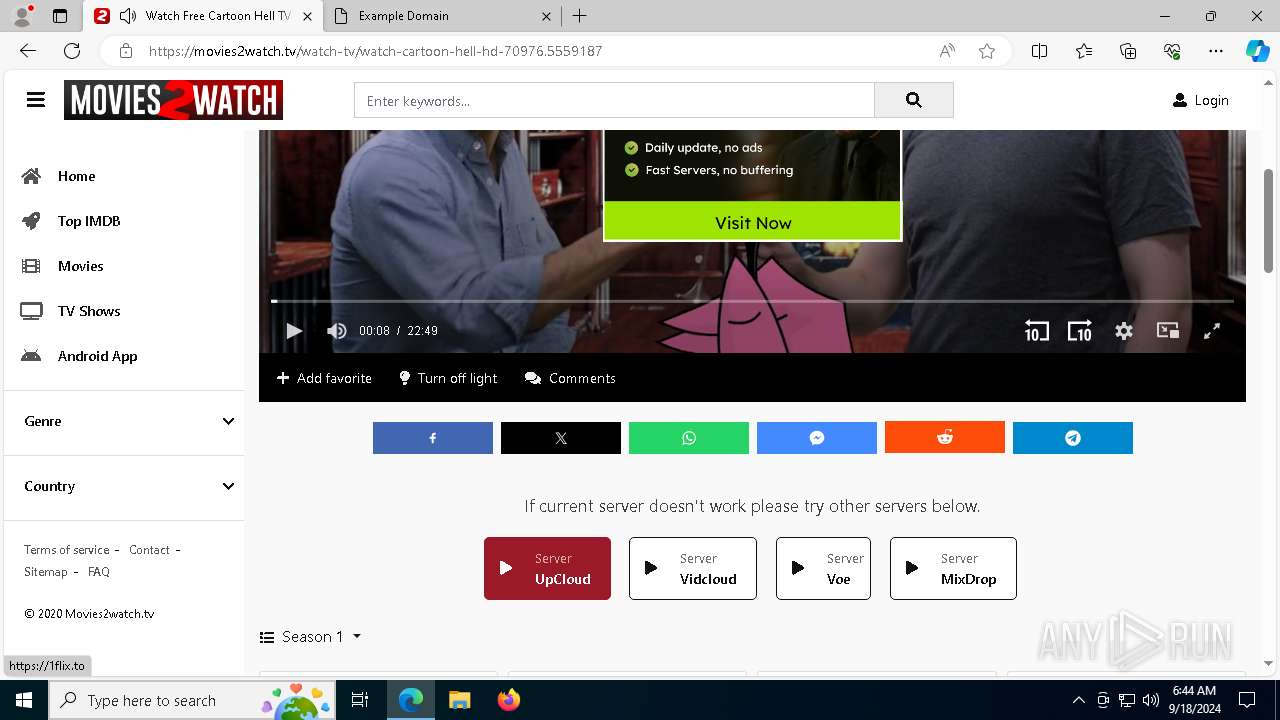Focus the Enter keywords search field

[x=614, y=100]
